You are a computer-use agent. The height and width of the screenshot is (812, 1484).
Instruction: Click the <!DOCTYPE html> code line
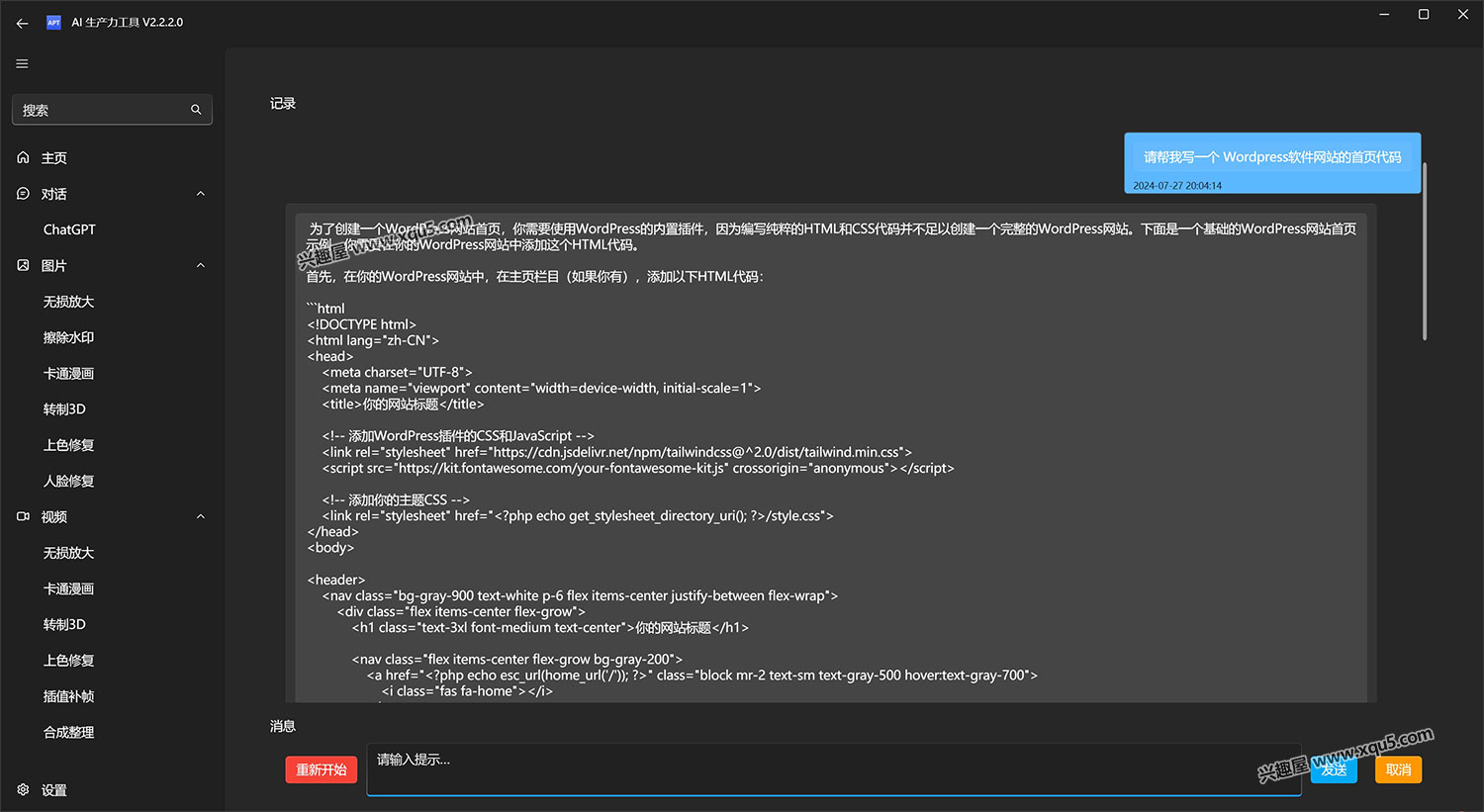click(362, 324)
